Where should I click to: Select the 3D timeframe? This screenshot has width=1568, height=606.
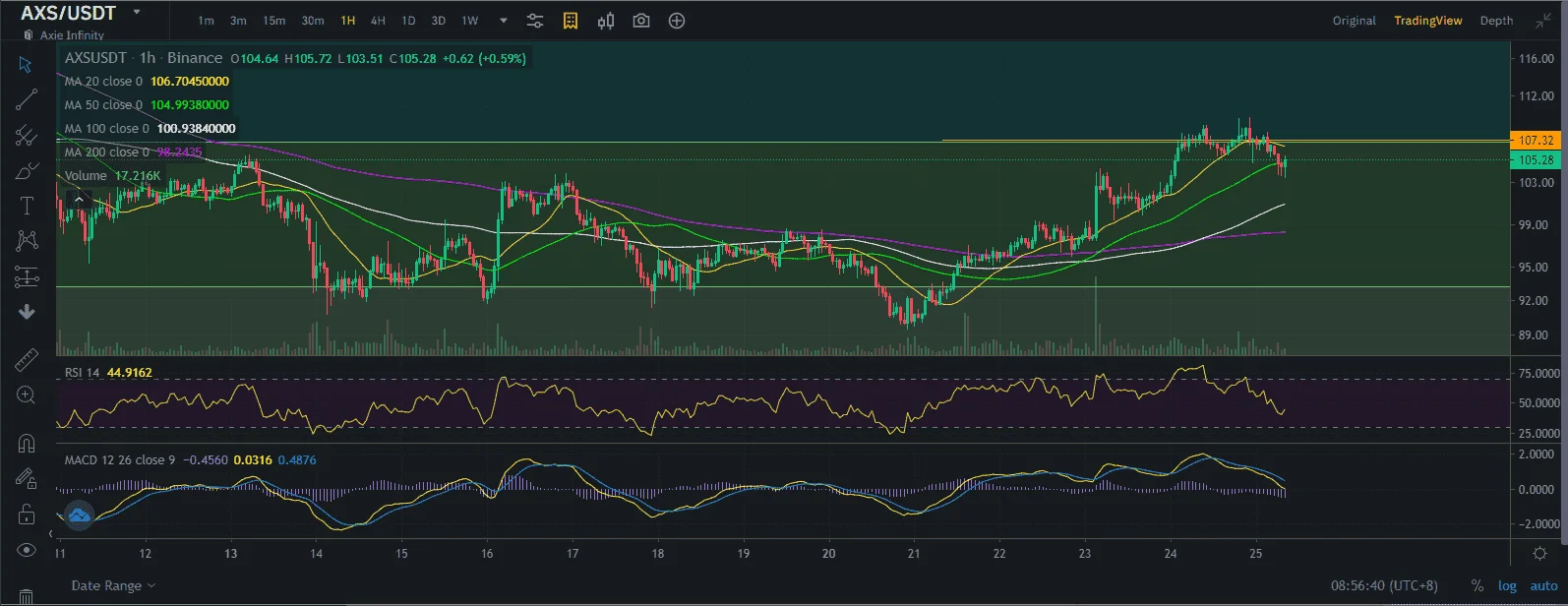tap(439, 21)
